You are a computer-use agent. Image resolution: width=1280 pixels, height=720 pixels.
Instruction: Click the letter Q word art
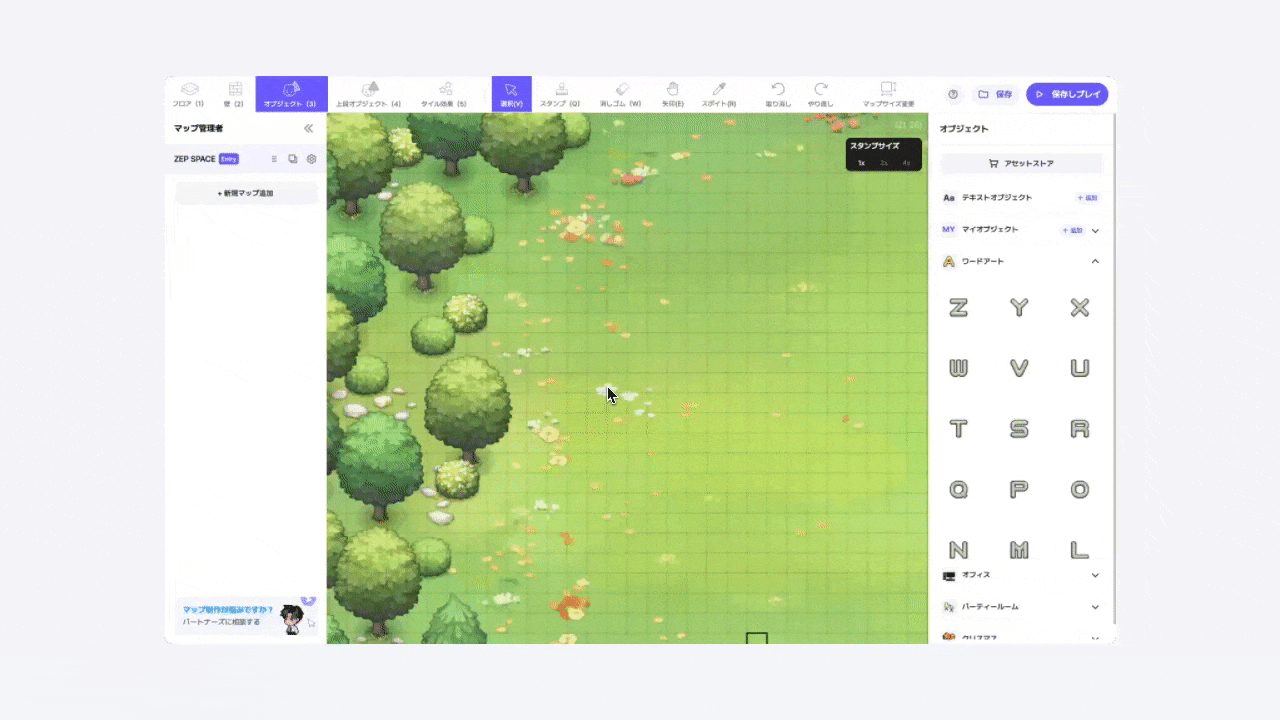pyautogui.click(x=958, y=490)
